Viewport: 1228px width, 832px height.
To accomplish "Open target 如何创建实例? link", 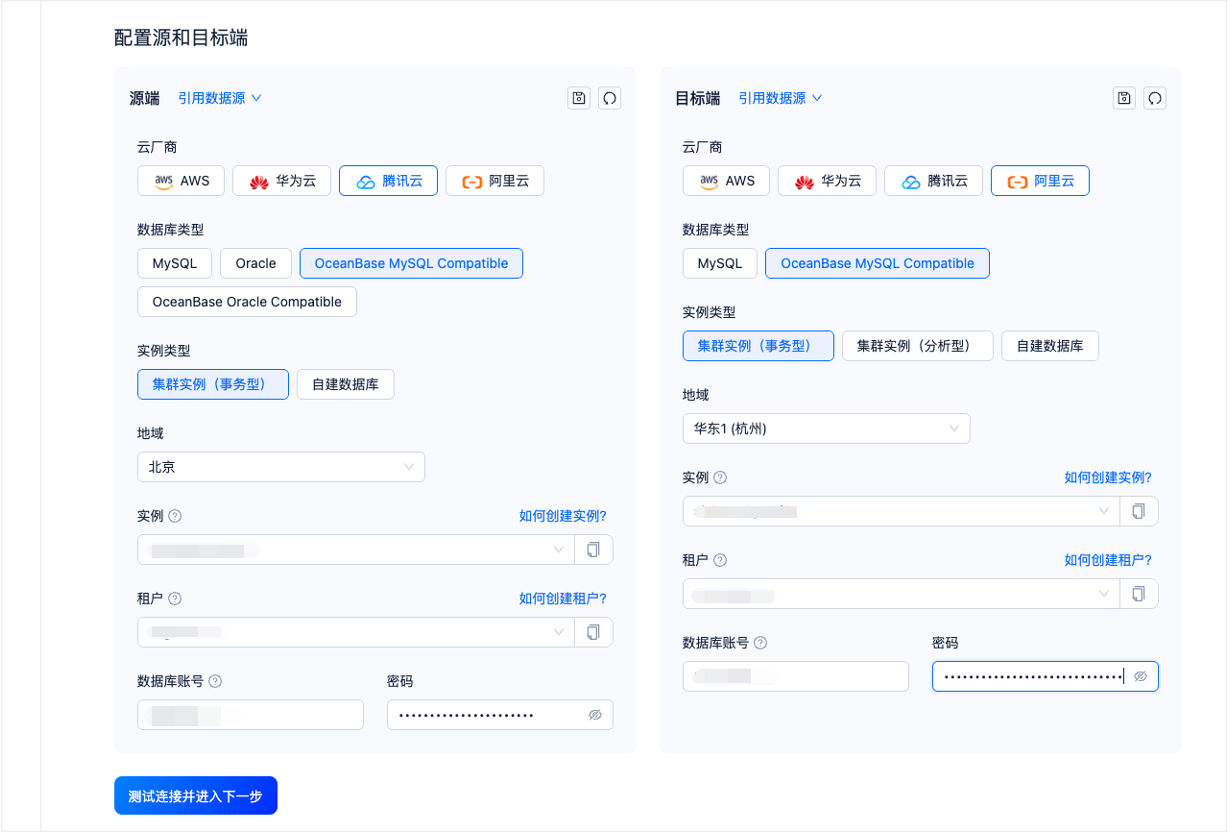I will pyautogui.click(x=1108, y=478).
